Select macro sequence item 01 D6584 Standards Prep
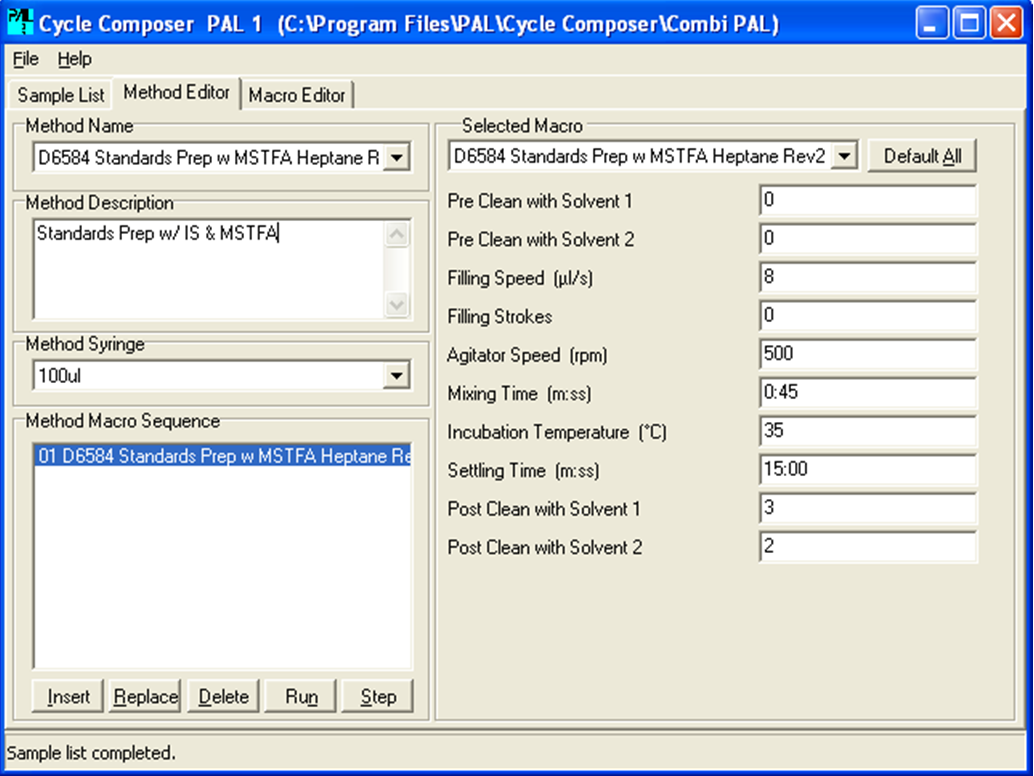Viewport: 1034px width, 776px height. click(x=223, y=456)
